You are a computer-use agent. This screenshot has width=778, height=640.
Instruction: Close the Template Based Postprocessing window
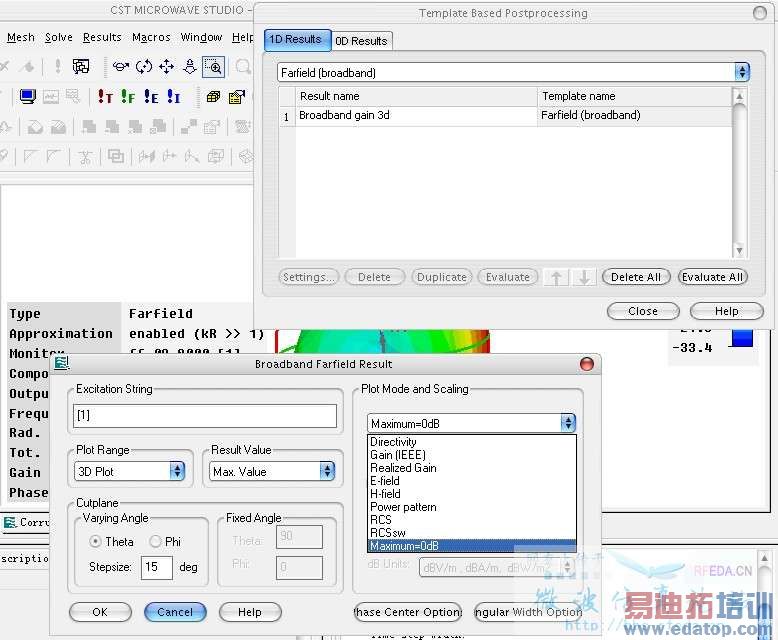(643, 311)
